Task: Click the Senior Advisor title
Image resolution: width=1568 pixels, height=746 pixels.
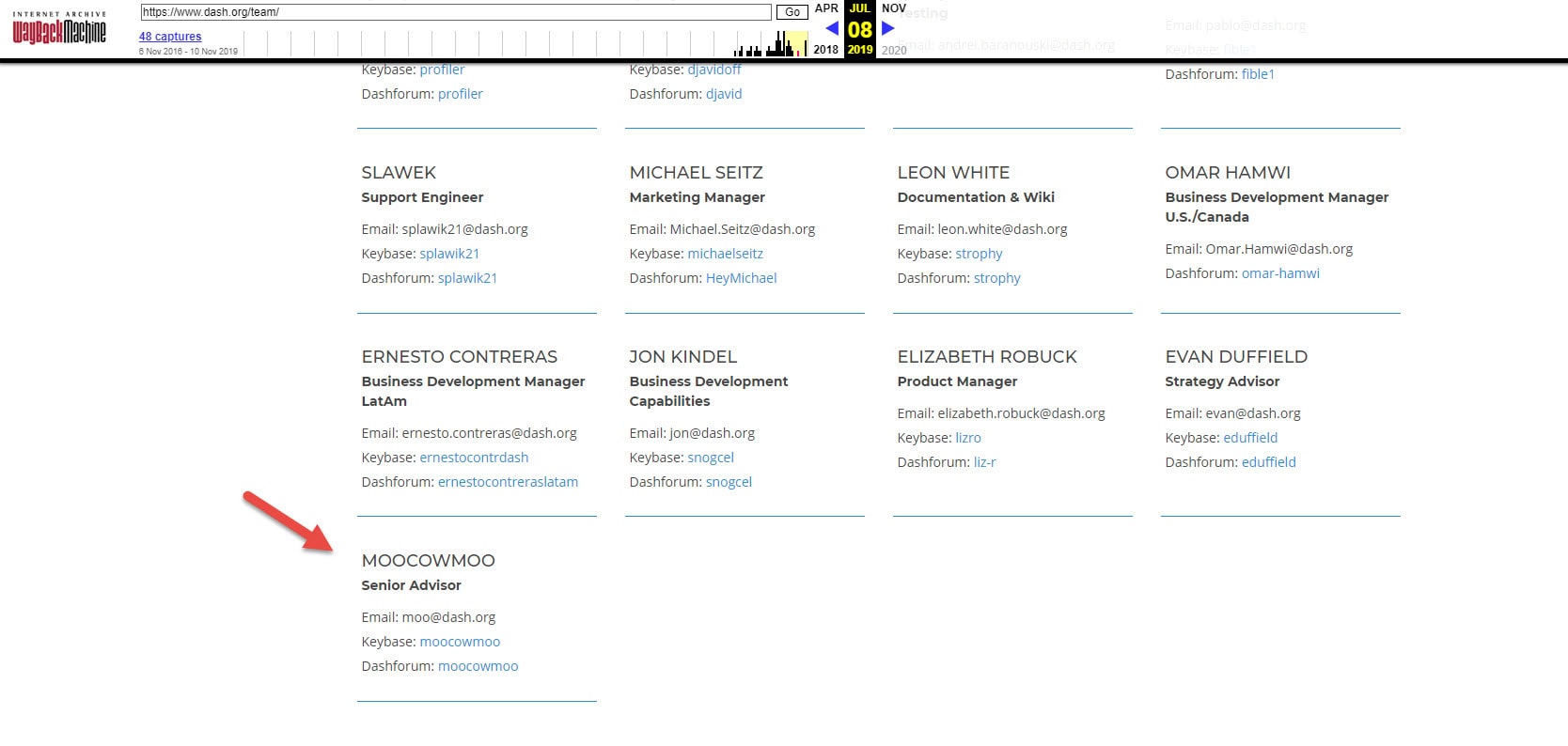Action: (411, 585)
